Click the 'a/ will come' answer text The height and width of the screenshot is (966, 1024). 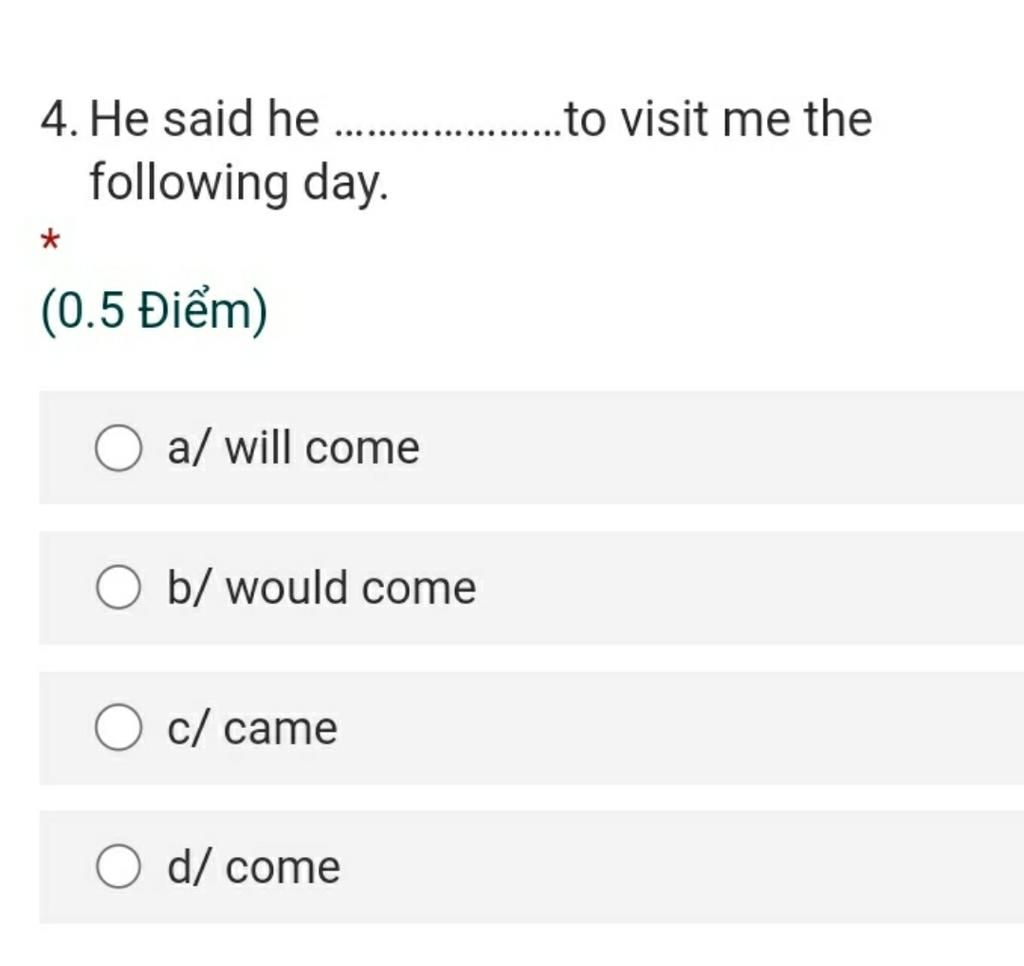point(293,448)
